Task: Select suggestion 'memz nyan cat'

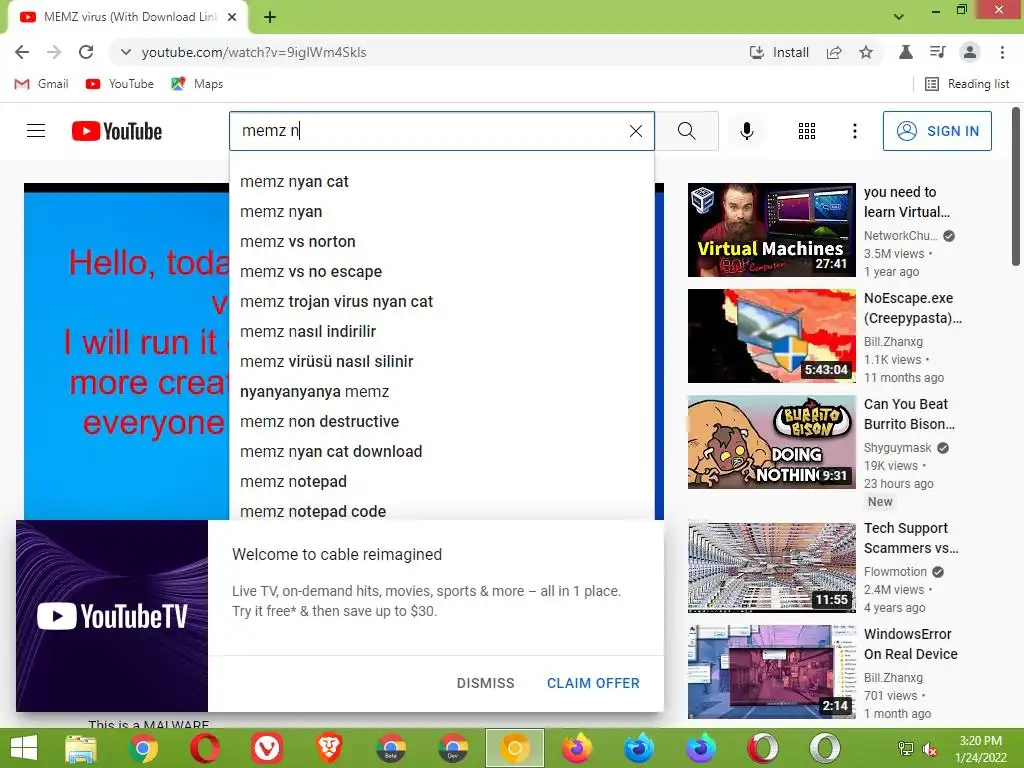Action: click(441, 182)
